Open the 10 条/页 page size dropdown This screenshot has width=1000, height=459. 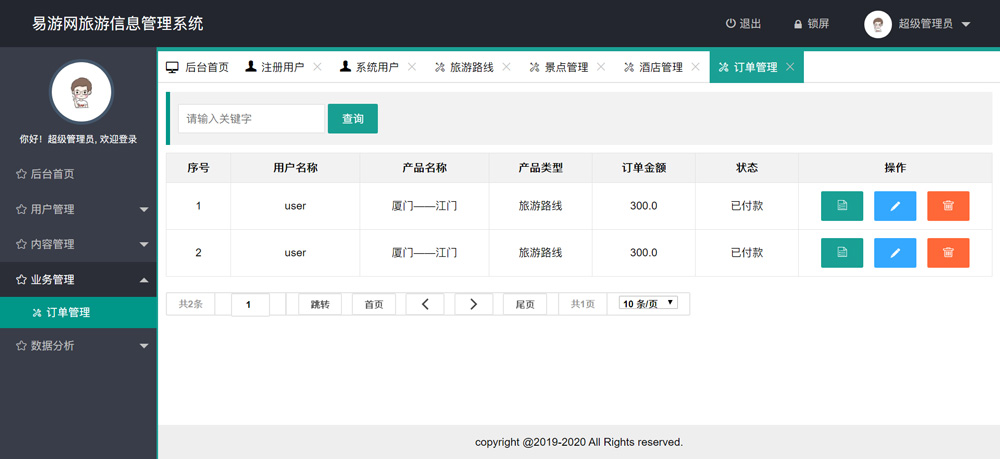[648, 303]
